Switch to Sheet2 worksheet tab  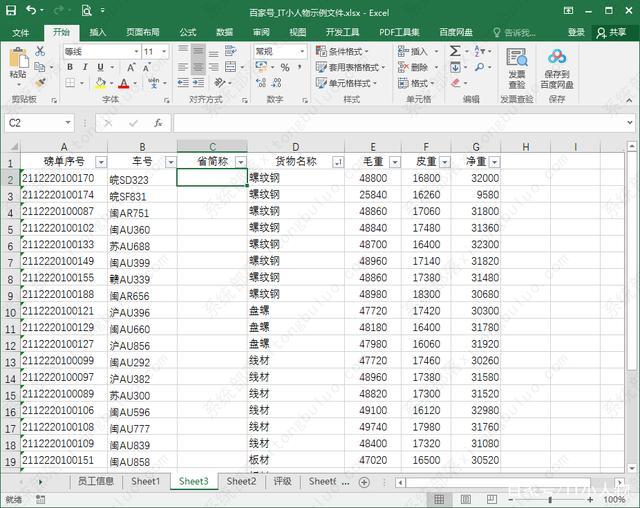(x=241, y=481)
